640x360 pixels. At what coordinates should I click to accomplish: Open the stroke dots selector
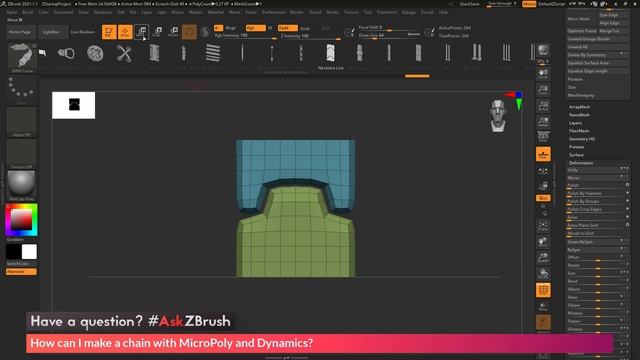21,90
